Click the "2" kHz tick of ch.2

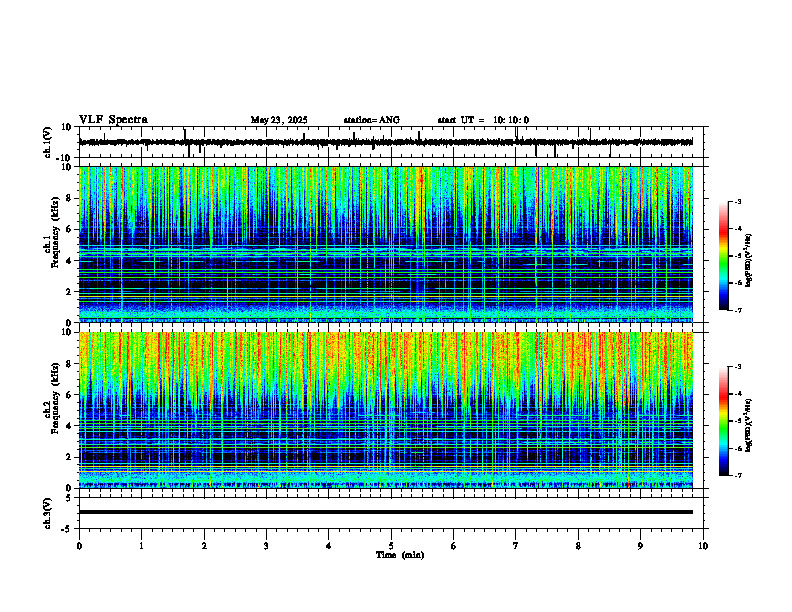[x=70, y=457]
